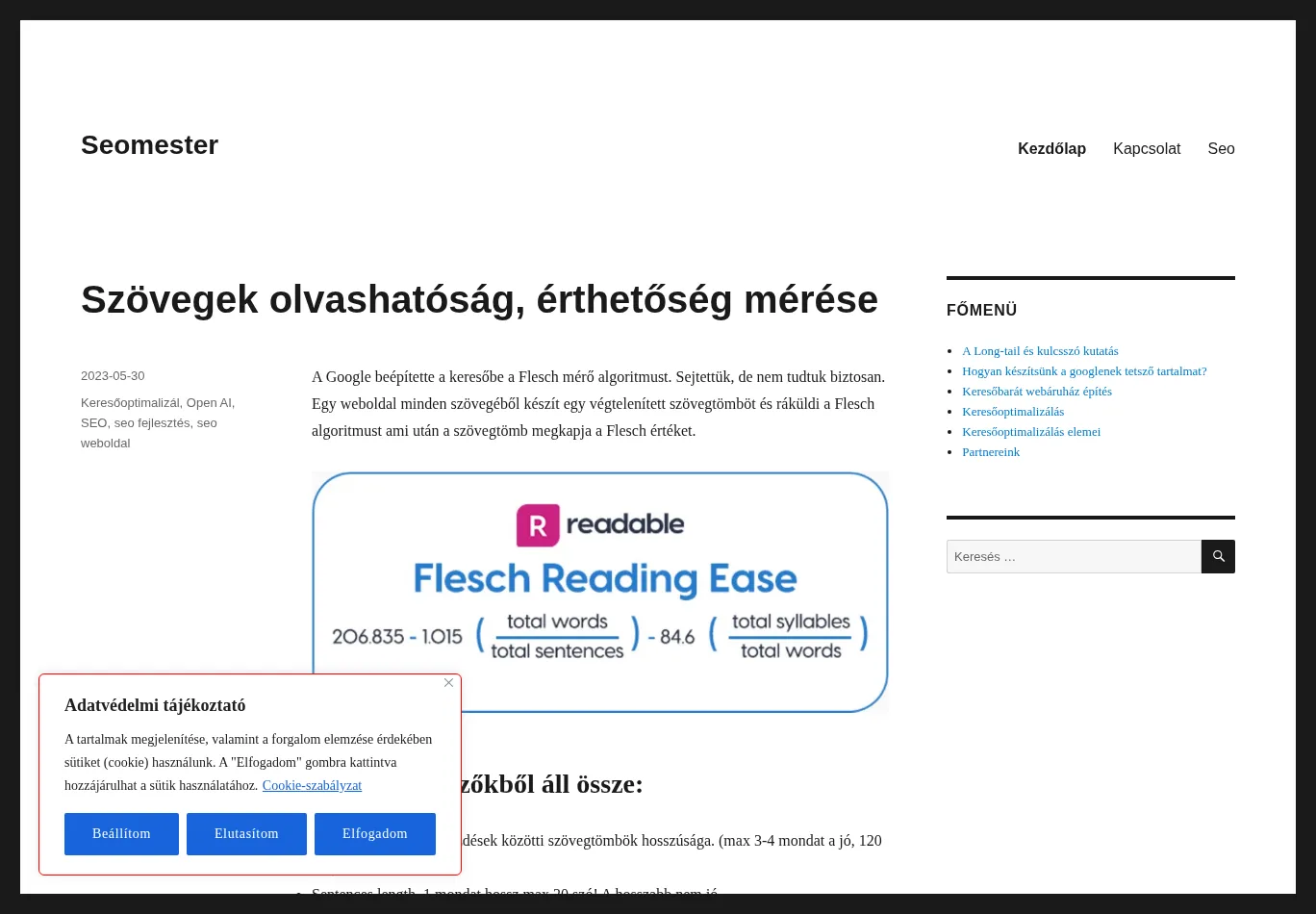Visit Keresőbarát webáruház építés page
Screen dimensions: 1316x914
pyautogui.click(x=1036, y=392)
